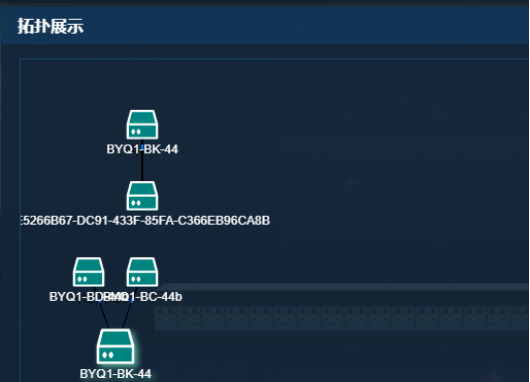
Task: Click the blue marker below BYQ1-BC-44b node
Action: (x=131, y=300)
